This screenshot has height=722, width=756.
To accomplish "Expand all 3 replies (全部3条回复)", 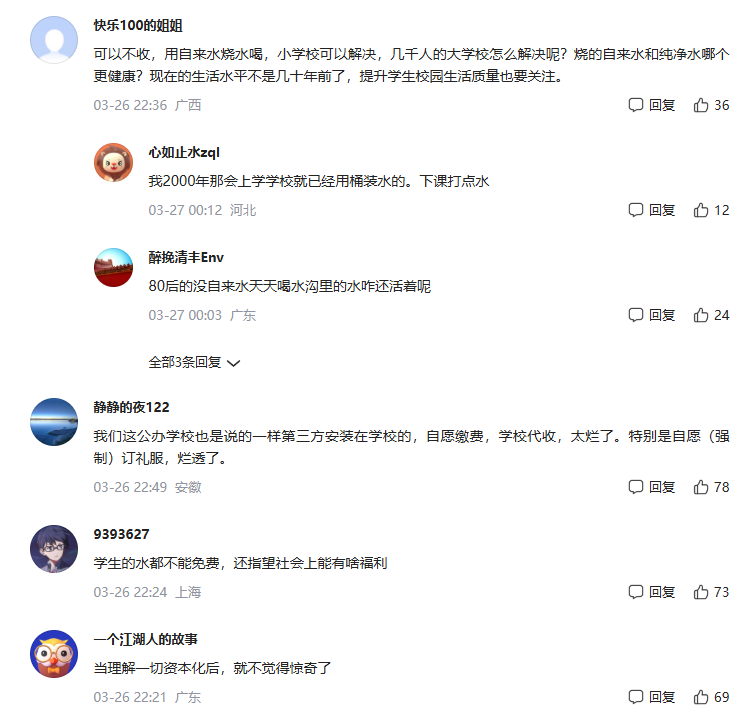I will tap(194, 362).
